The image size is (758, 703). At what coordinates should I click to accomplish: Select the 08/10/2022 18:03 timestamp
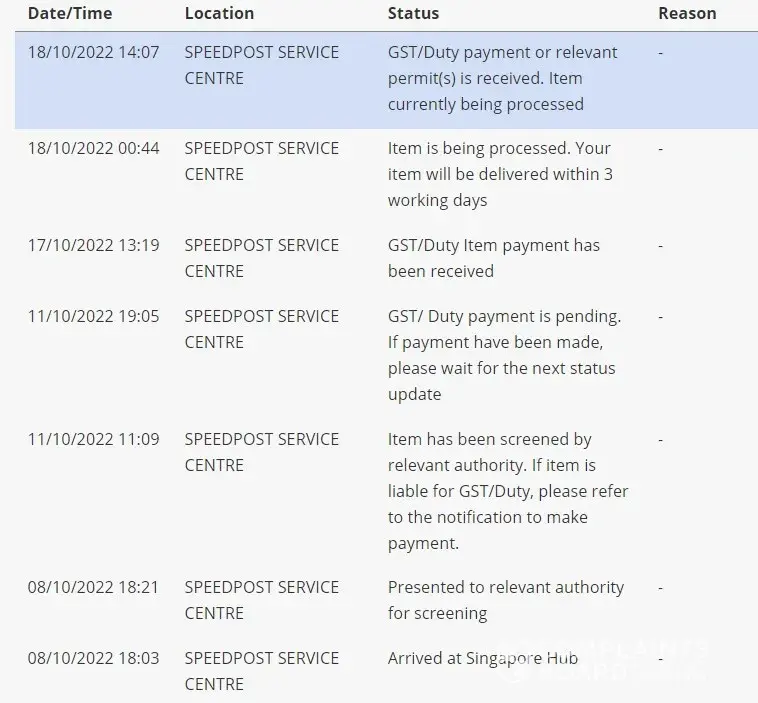pos(93,658)
